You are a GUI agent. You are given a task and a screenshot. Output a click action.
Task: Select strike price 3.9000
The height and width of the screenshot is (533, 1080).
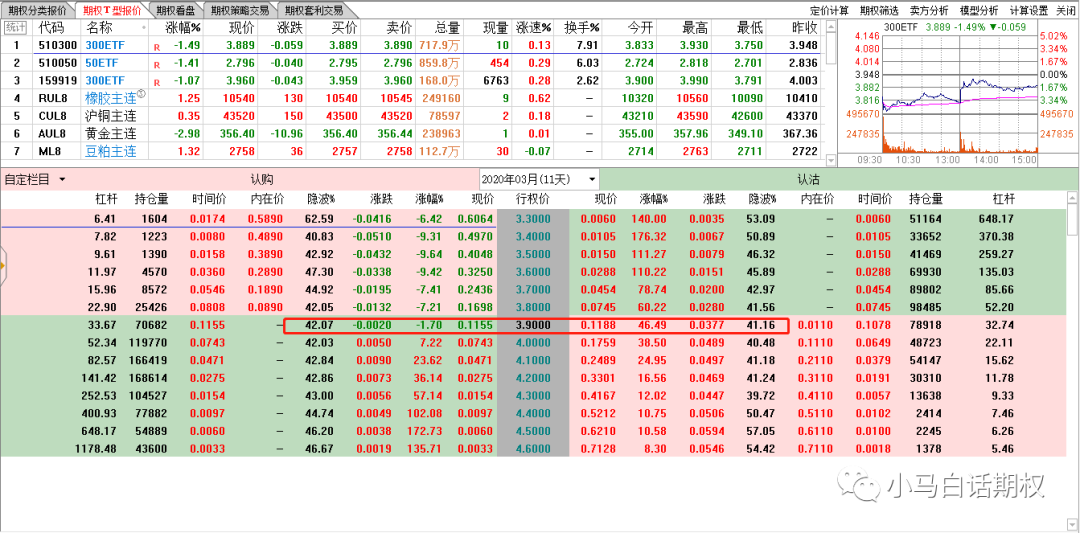(533, 324)
